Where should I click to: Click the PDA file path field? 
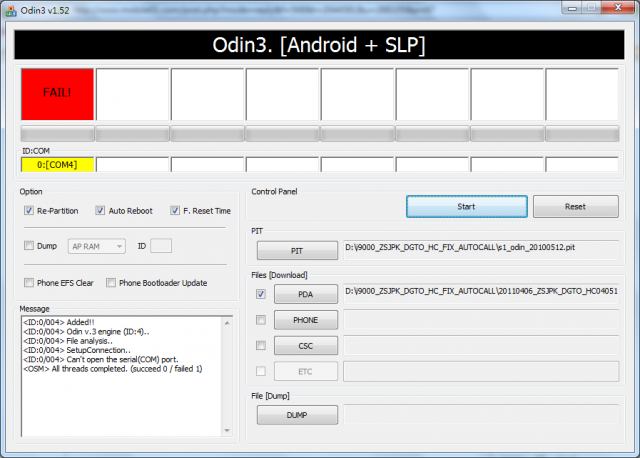(x=481, y=293)
